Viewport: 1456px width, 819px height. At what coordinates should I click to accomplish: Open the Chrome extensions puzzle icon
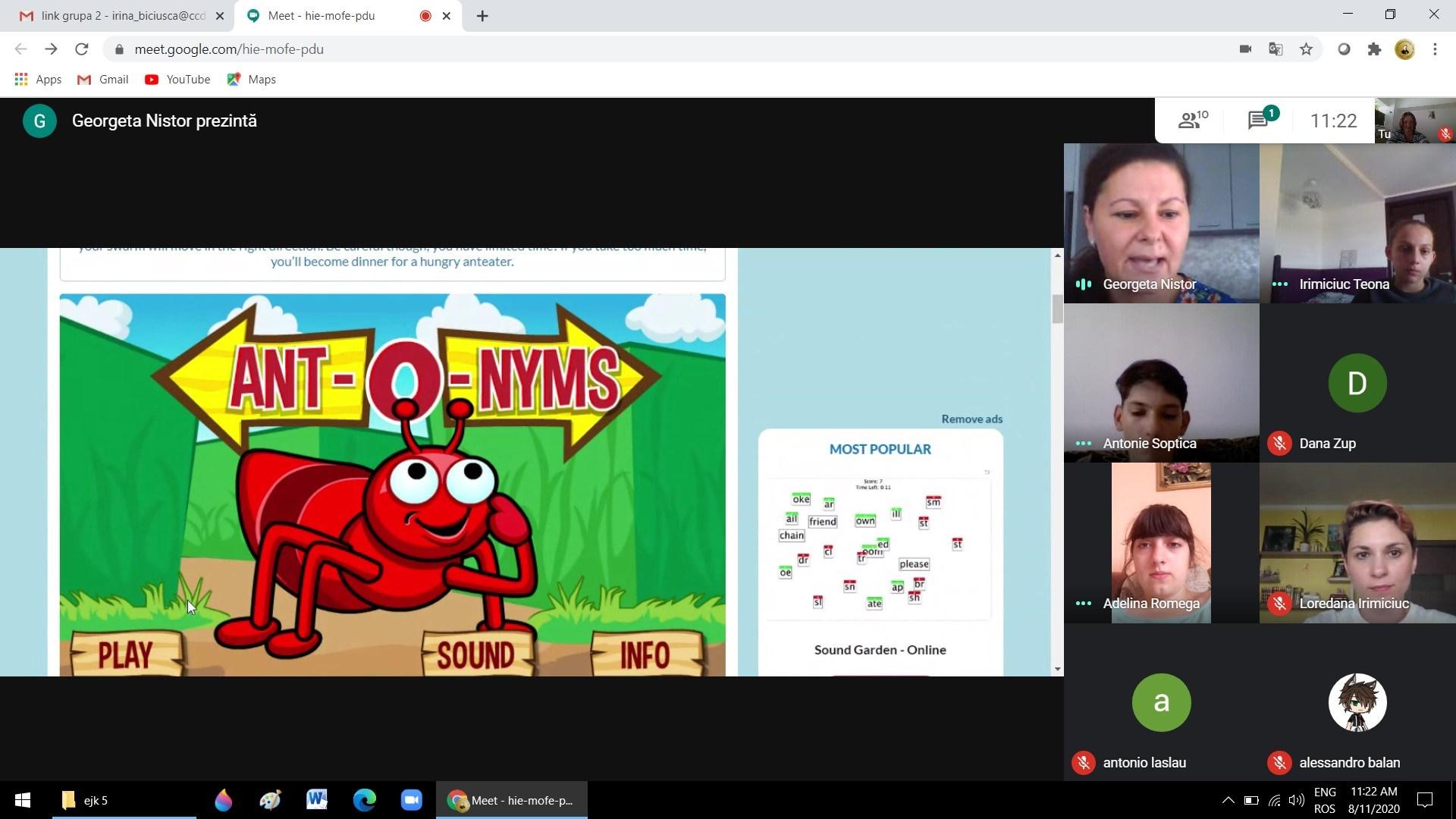(x=1374, y=49)
